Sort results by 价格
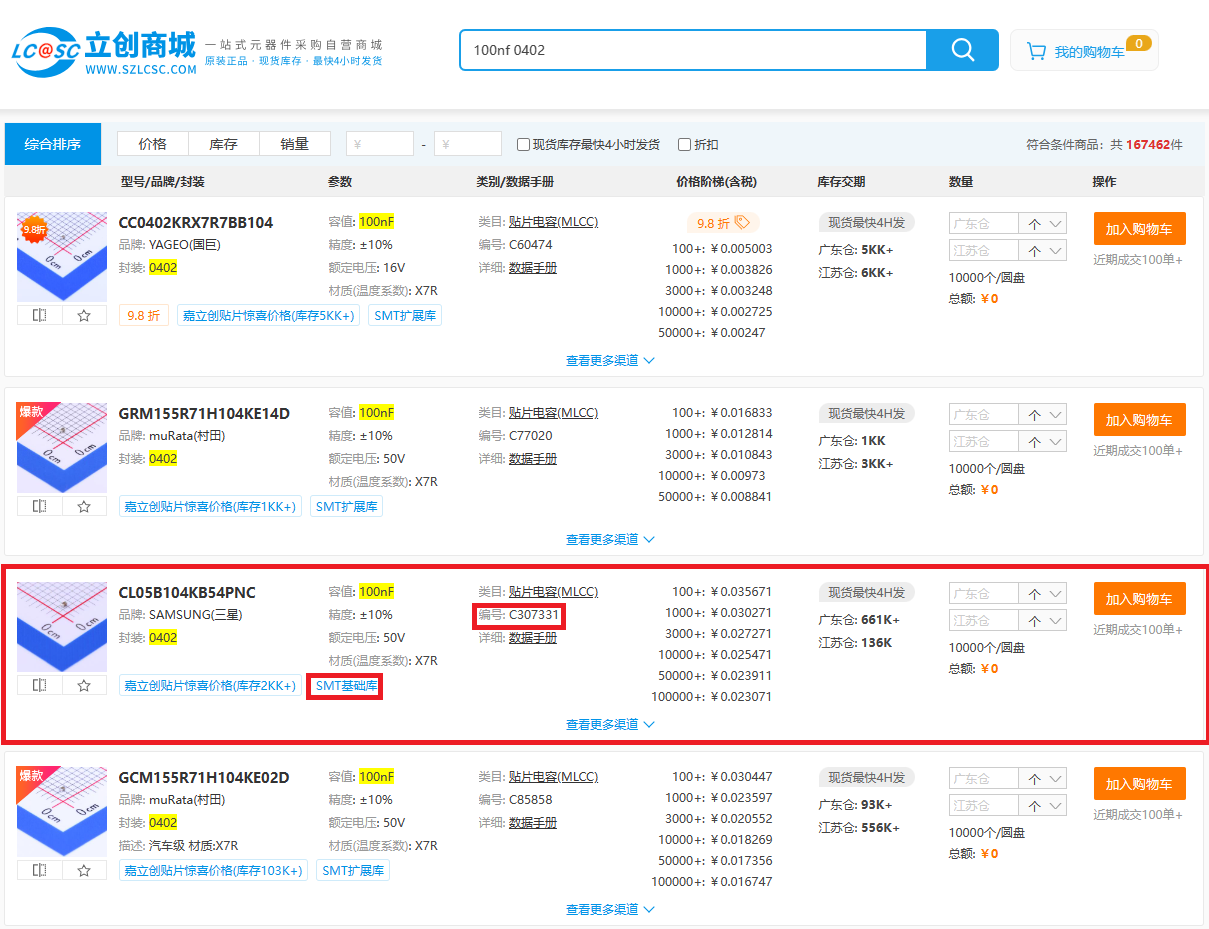 pyautogui.click(x=153, y=144)
